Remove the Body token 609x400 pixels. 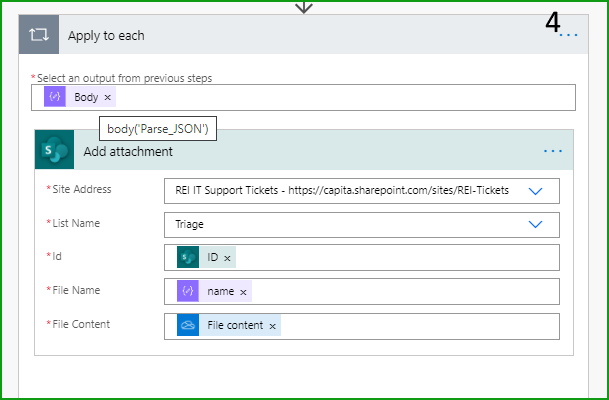108,97
